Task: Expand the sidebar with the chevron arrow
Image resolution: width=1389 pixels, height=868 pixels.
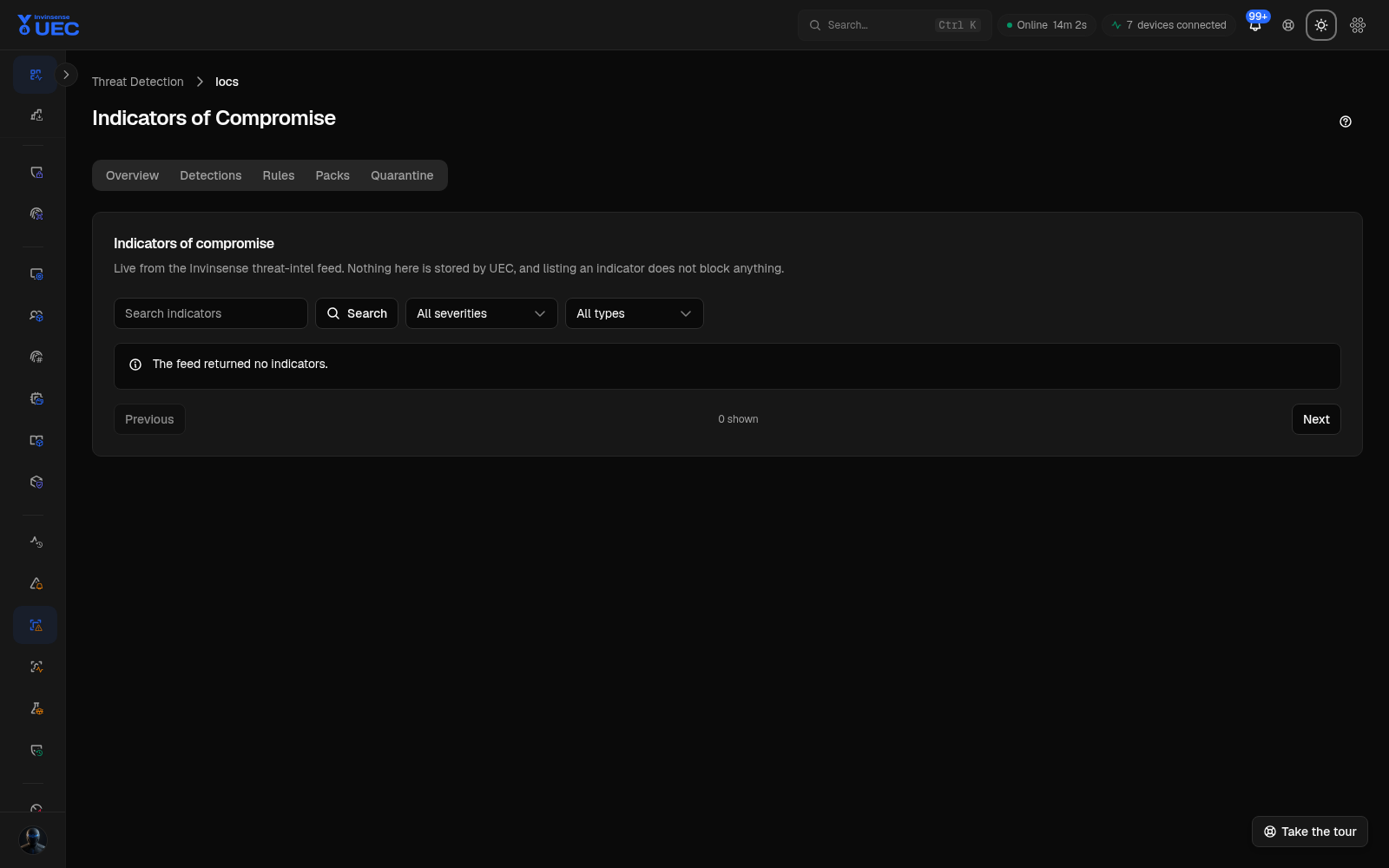Action: coord(66,75)
